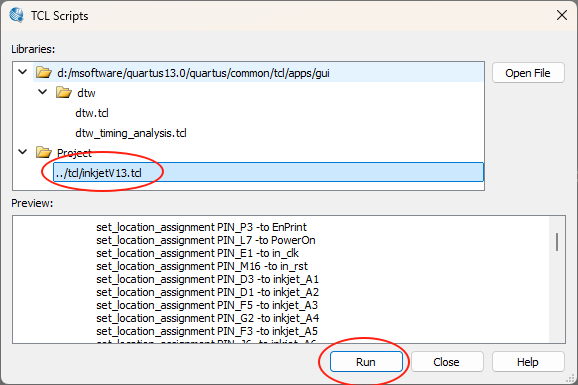The image size is (578, 385).
Task: Click the Open File button
Action: [528, 73]
